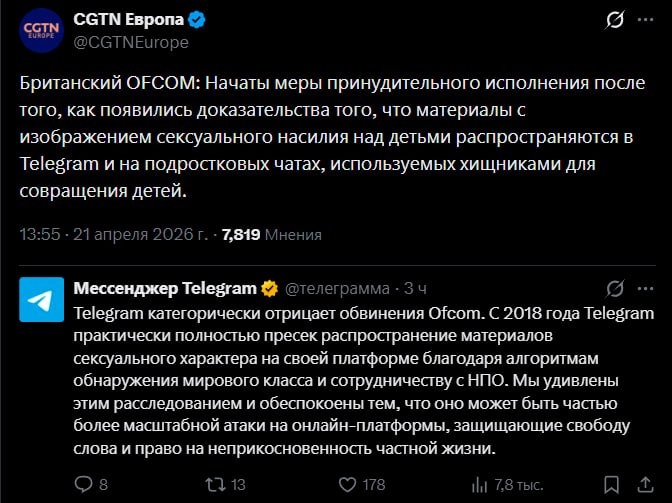
Task: Open the @телеграмма handle
Action: [x=338, y=289]
